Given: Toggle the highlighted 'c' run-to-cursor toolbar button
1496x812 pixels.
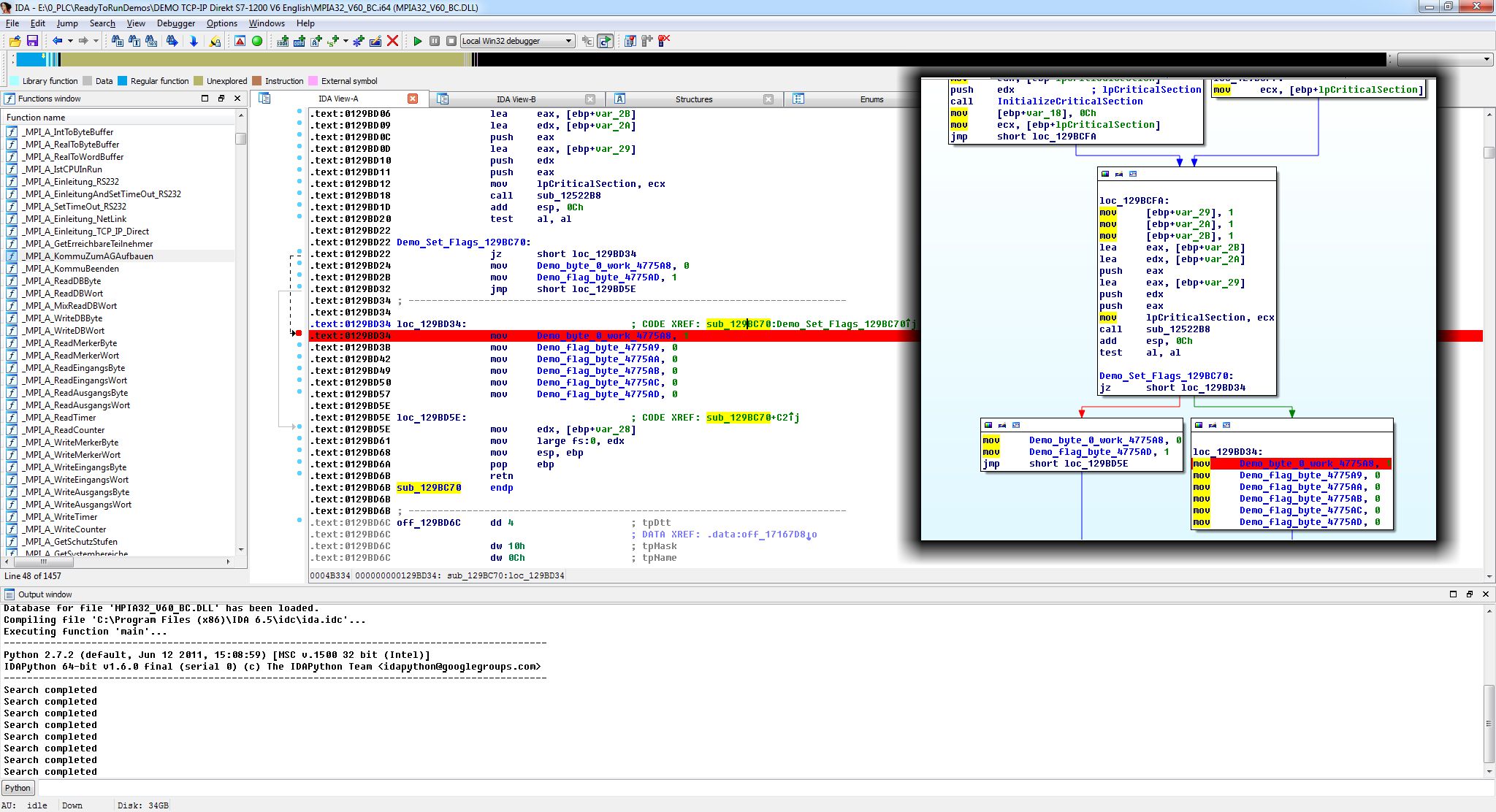Looking at the screenshot, I should pos(606,41).
